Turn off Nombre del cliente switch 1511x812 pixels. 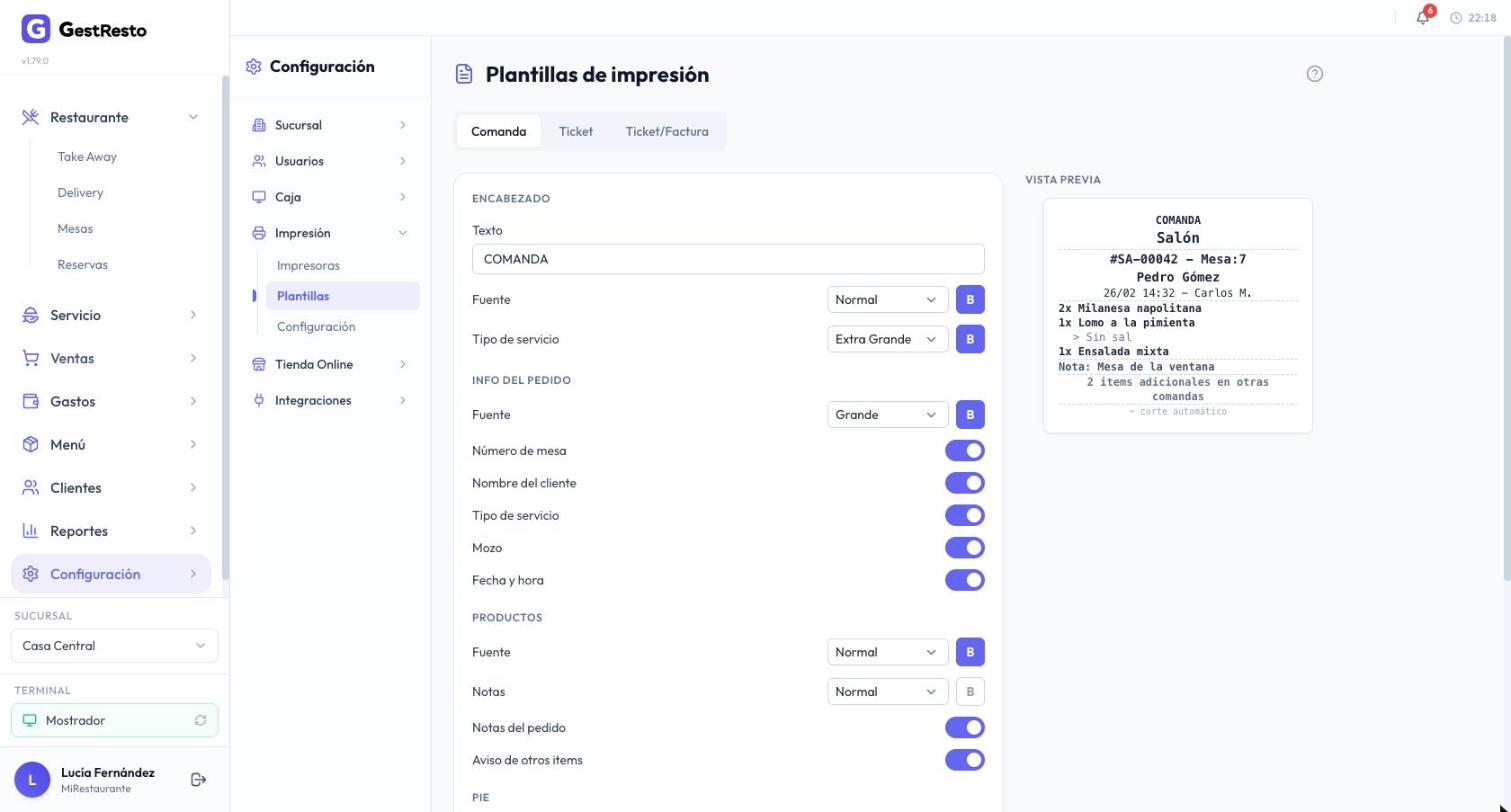(965, 483)
